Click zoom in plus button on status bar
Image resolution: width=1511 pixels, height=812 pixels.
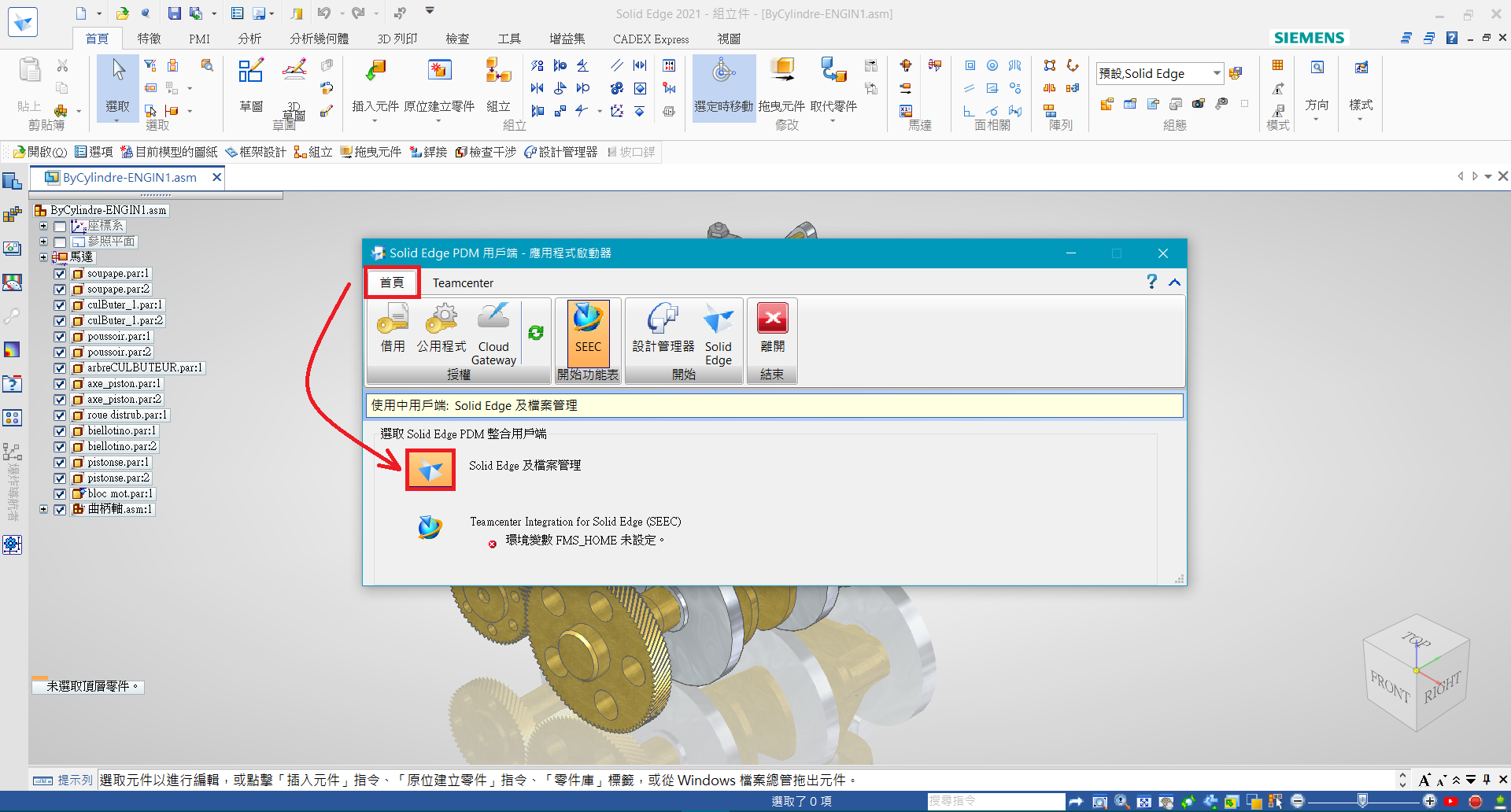[1429, 801]
